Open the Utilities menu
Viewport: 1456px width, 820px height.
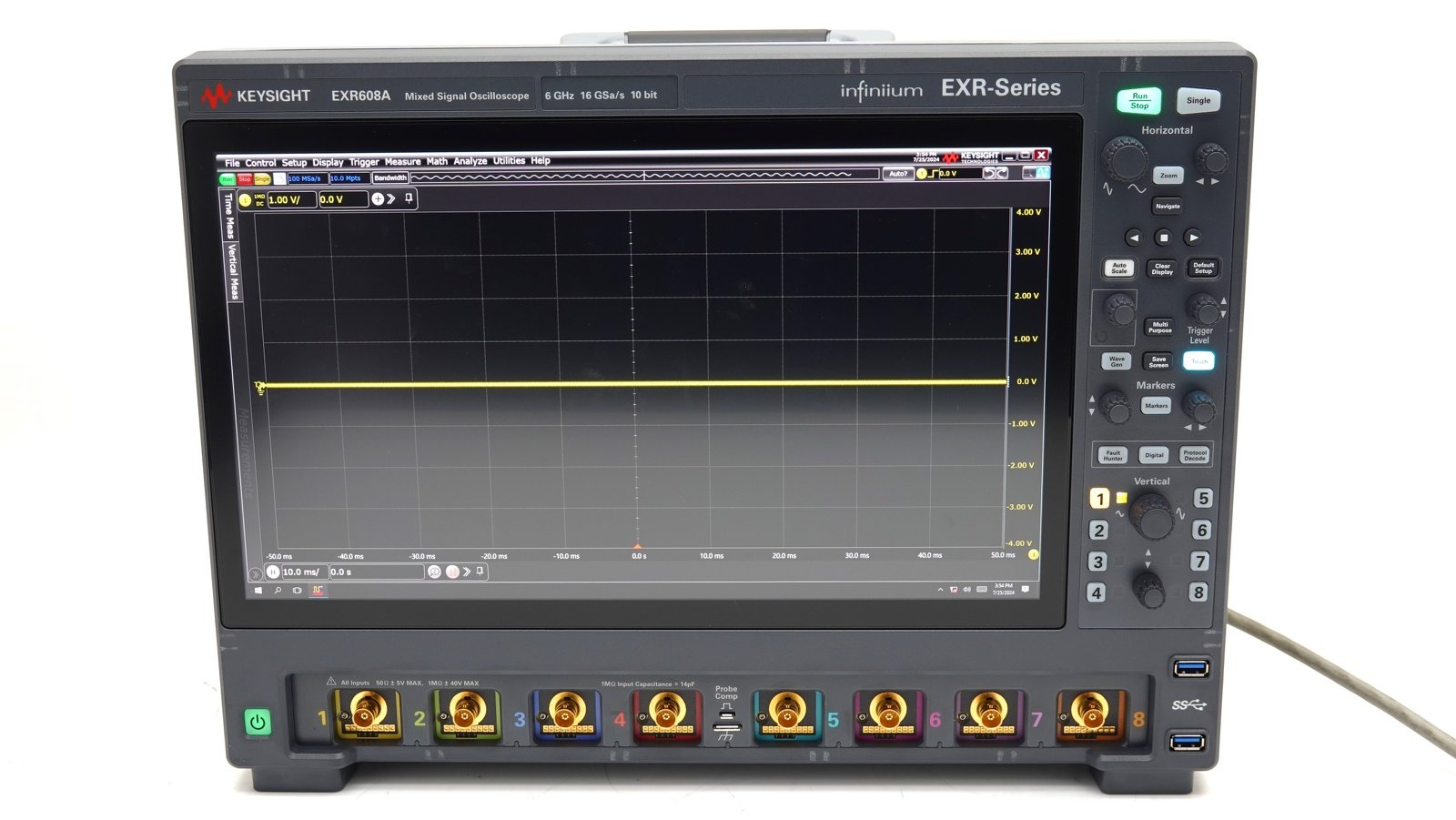509,161
